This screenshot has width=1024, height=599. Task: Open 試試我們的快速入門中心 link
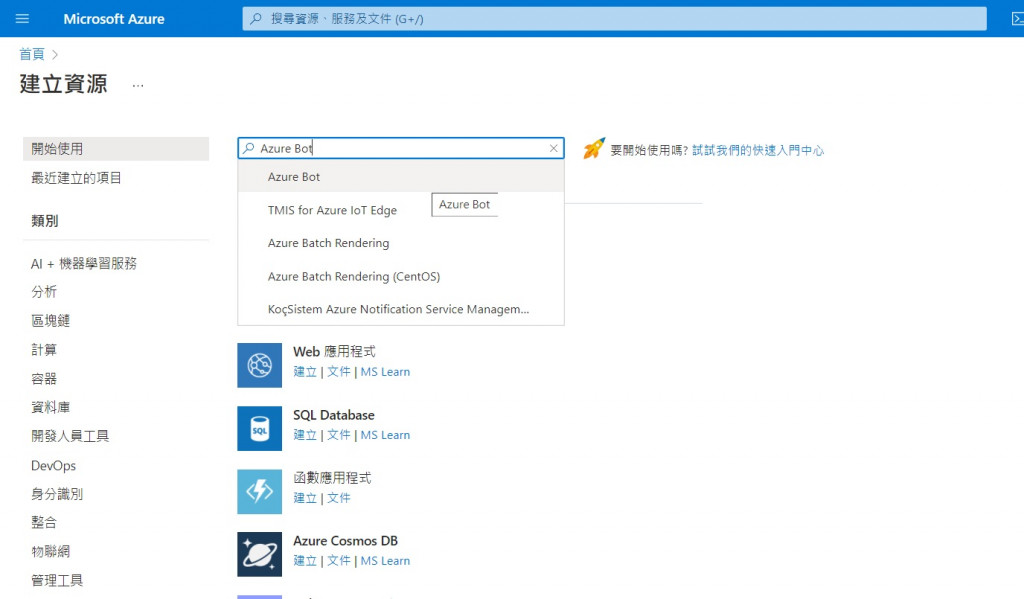tap(758, 150)
